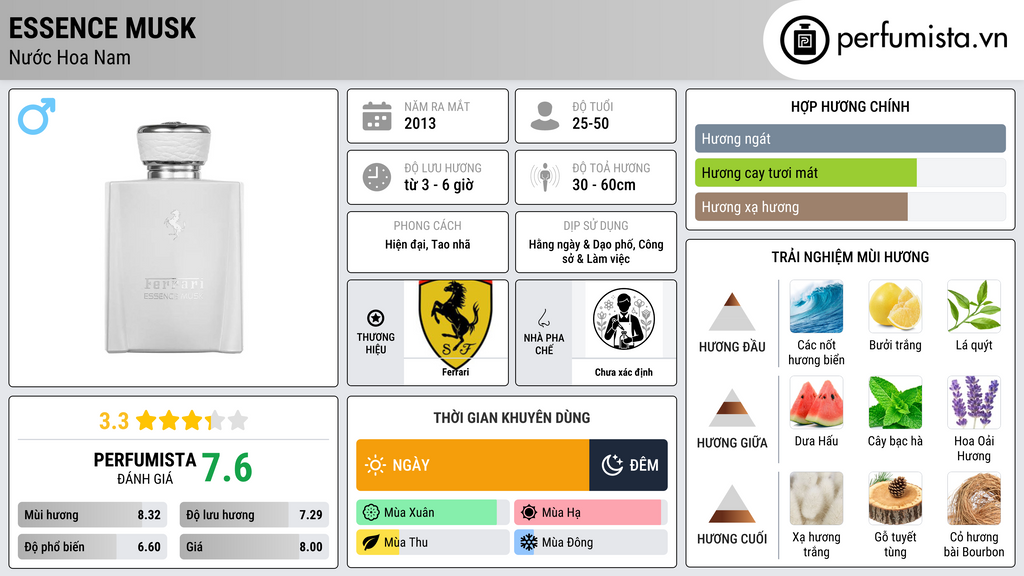The image size is (1024, 576).
Task: Click the sun icon for Mùa Hạ
Action: click(529, 513)
